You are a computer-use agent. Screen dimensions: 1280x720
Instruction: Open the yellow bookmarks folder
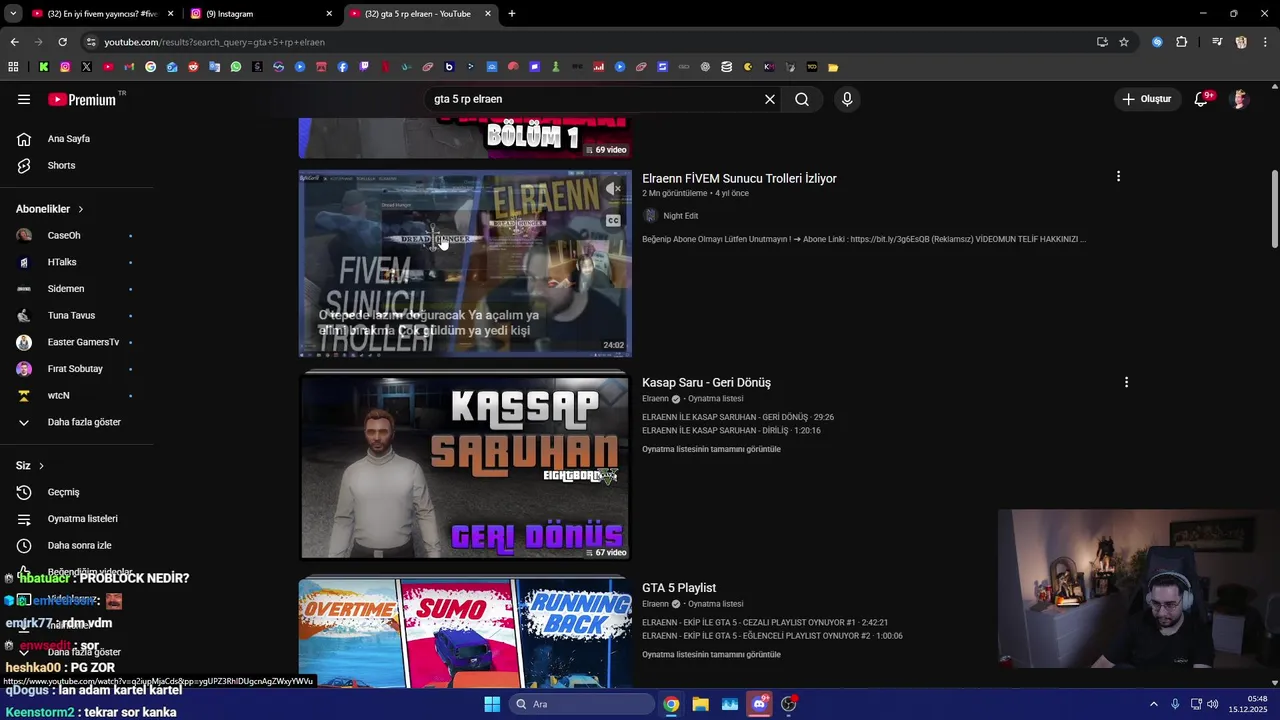(x=833, y=67)
